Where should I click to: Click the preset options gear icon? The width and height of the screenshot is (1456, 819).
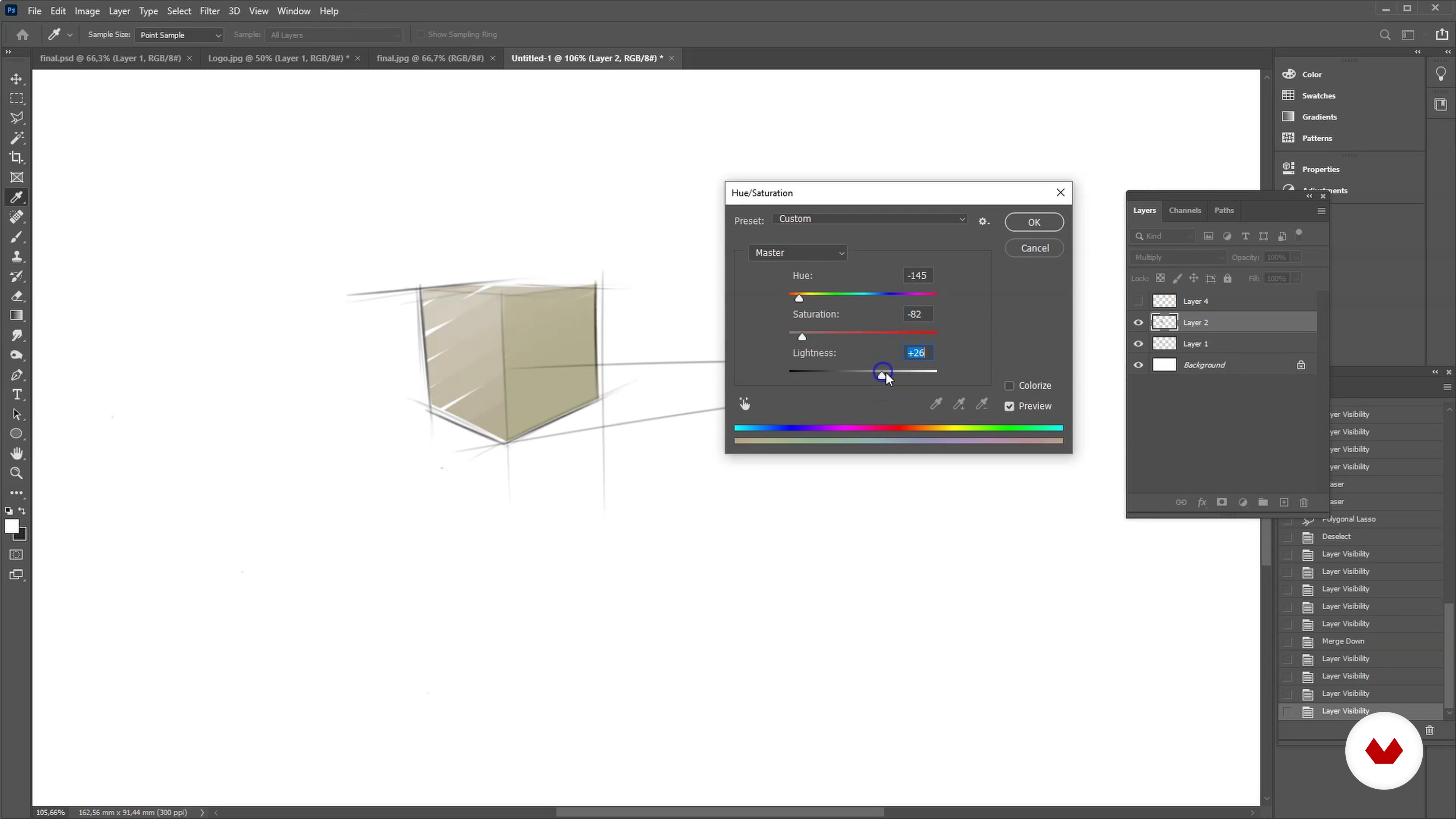984,221
